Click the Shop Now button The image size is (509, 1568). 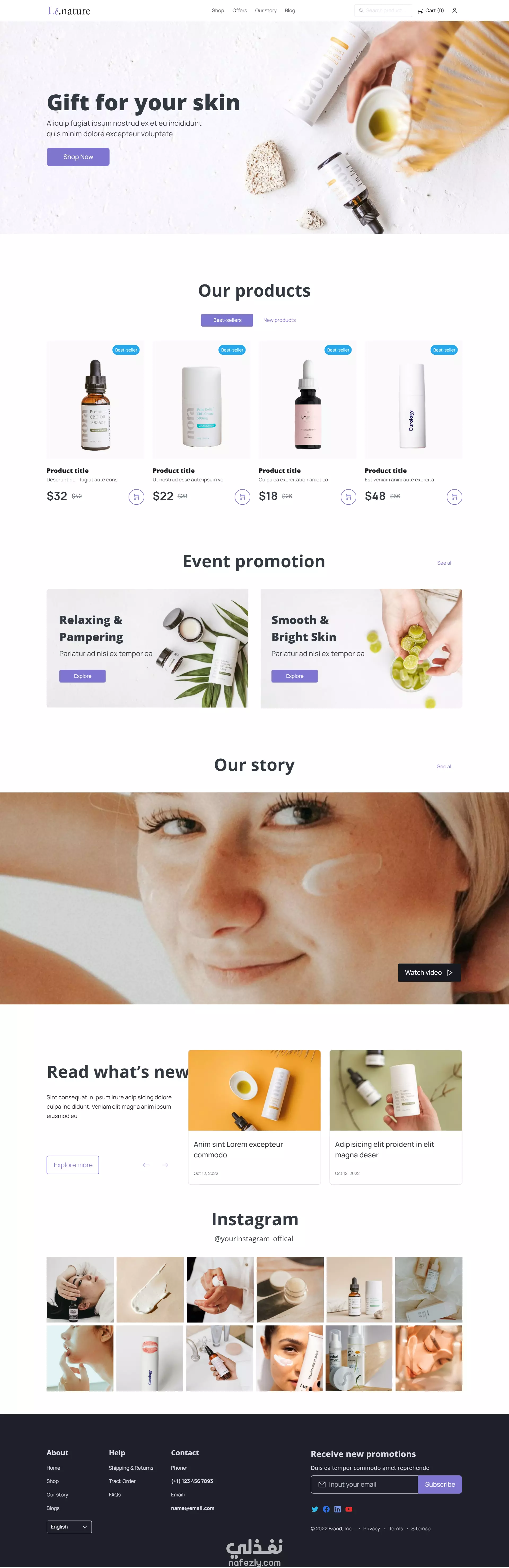pyautogui.click(x=78, y=157)
